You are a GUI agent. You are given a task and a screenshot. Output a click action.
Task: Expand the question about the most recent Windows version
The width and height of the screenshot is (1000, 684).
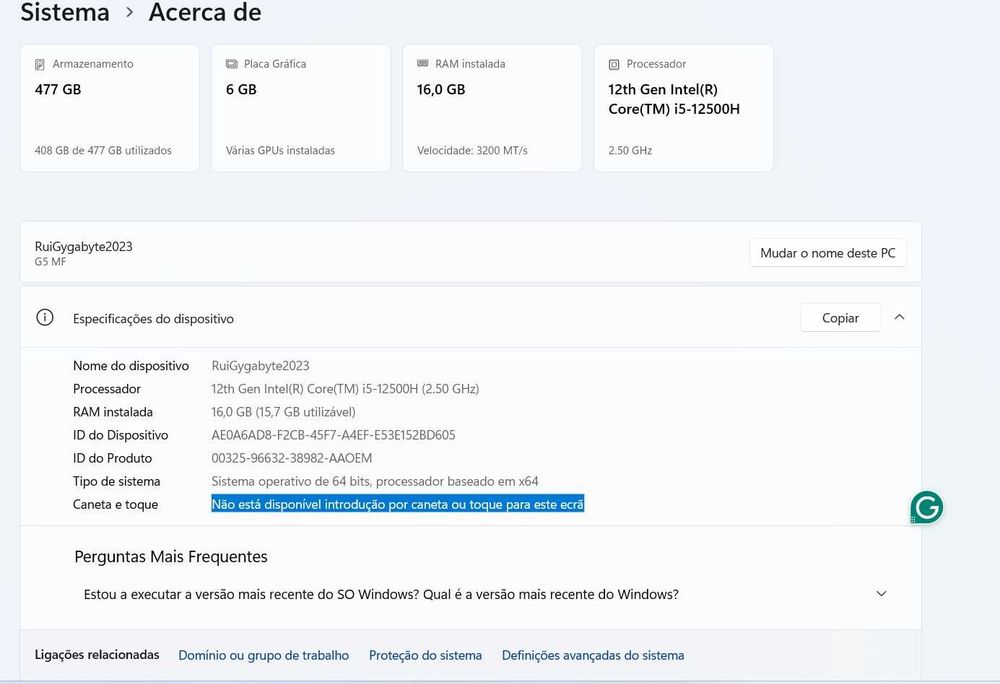[471, 594]
